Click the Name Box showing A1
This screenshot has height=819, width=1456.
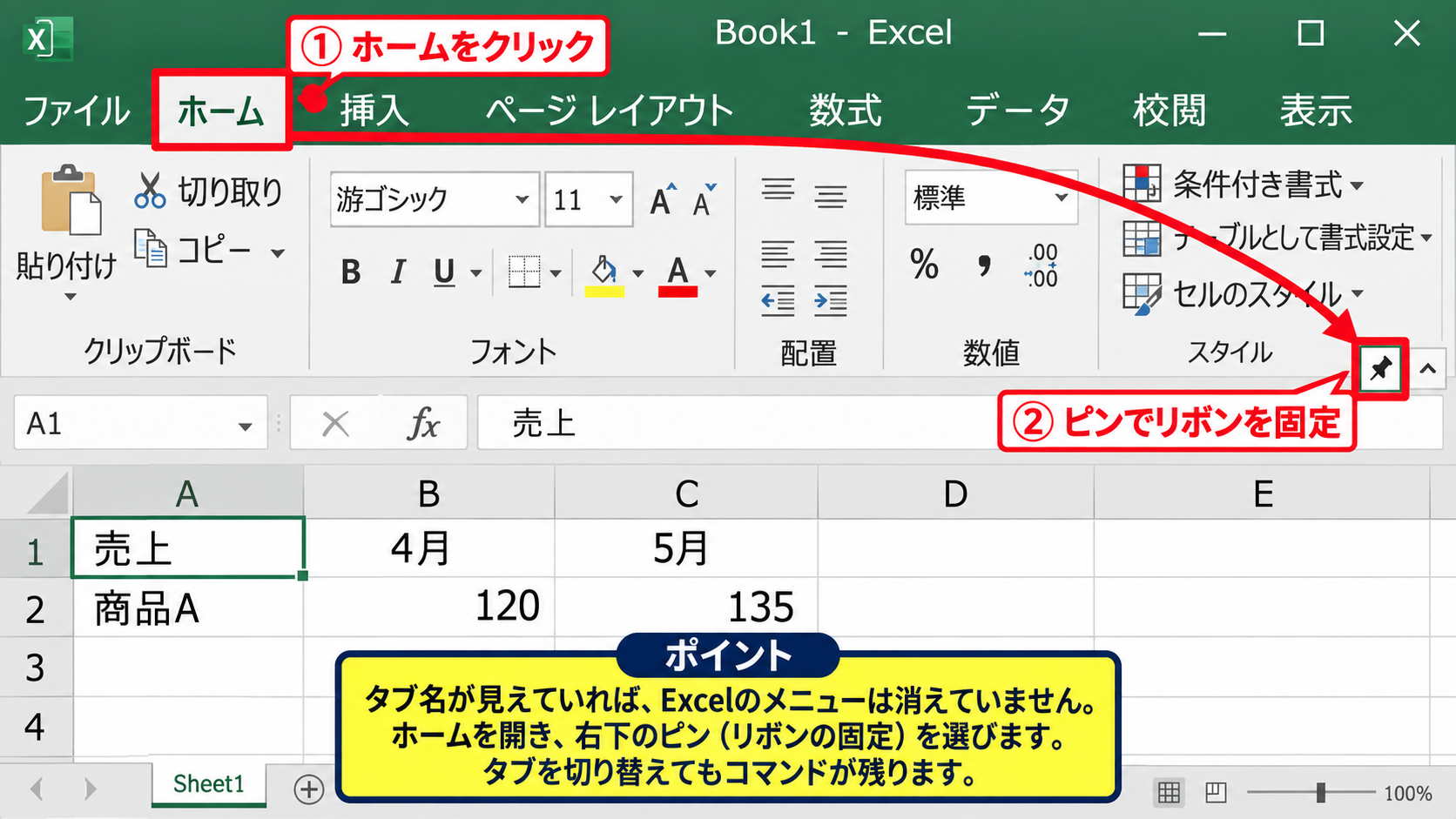[140, 423]
